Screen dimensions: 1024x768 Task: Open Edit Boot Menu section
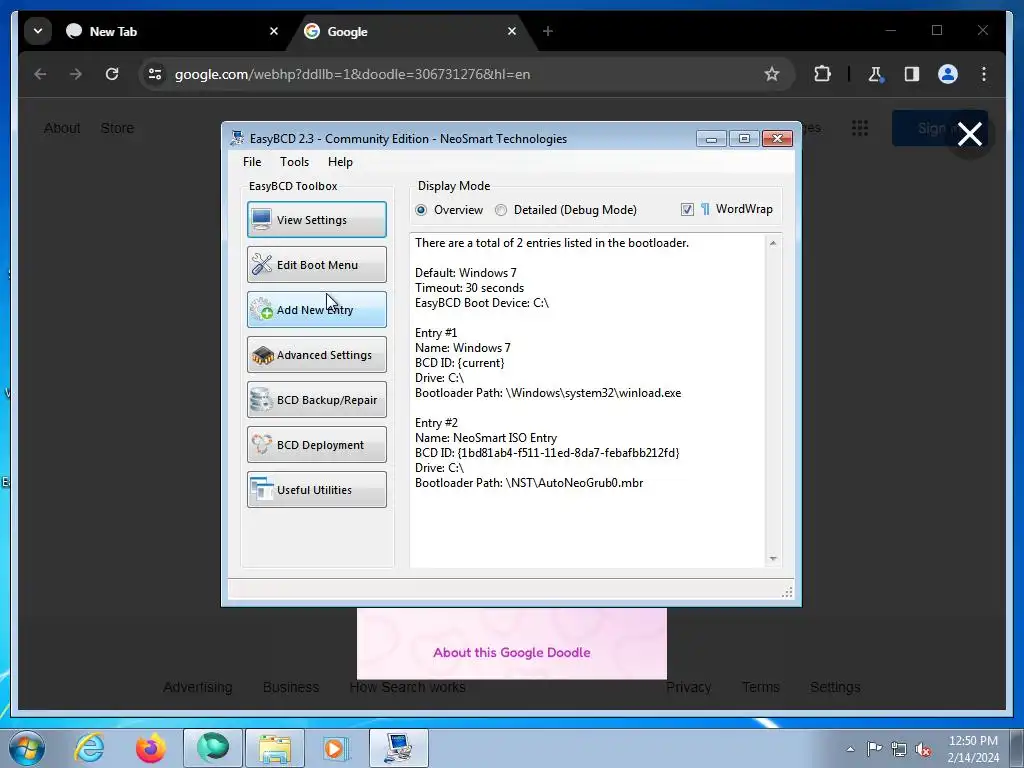click(x=317, y=264)
